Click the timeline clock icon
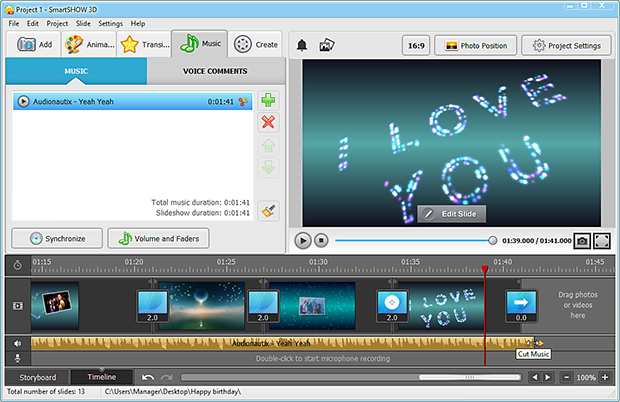Image resolution: width=620 pixels, height=402 pixels. pos(18,265)
